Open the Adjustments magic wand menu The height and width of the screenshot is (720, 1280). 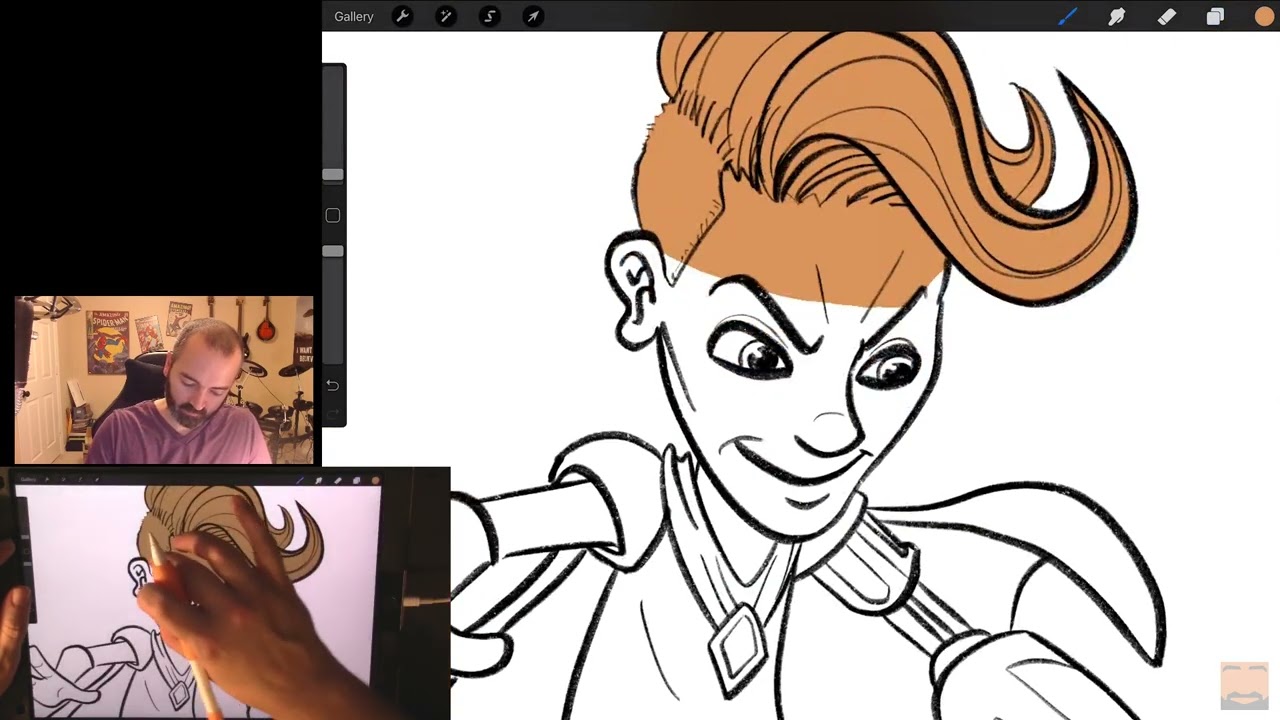(446, 16)
